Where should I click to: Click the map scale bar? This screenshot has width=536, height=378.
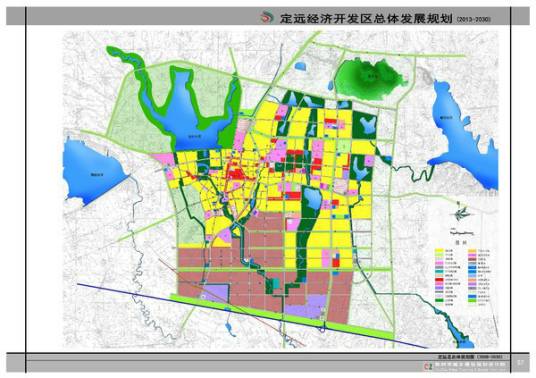click(462, 232)
